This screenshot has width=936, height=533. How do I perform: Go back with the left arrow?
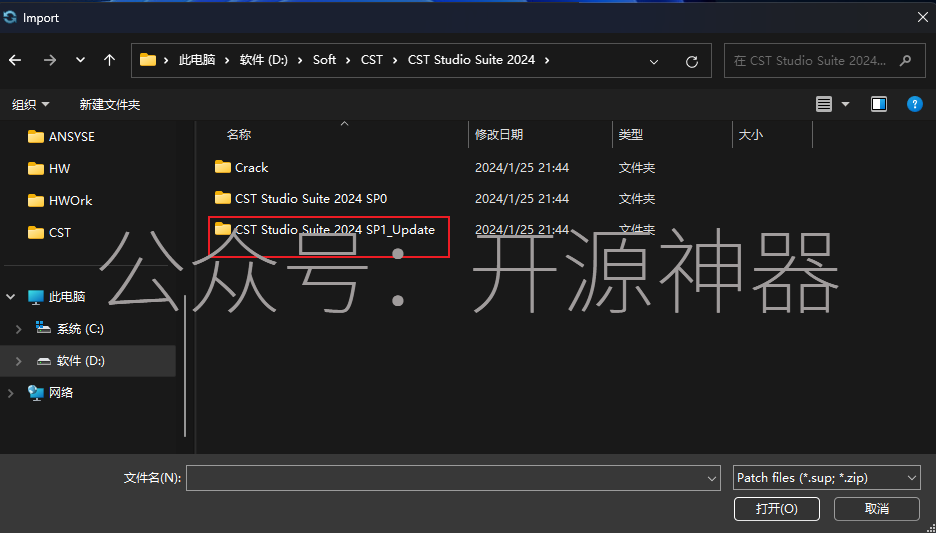pos(16,60)
